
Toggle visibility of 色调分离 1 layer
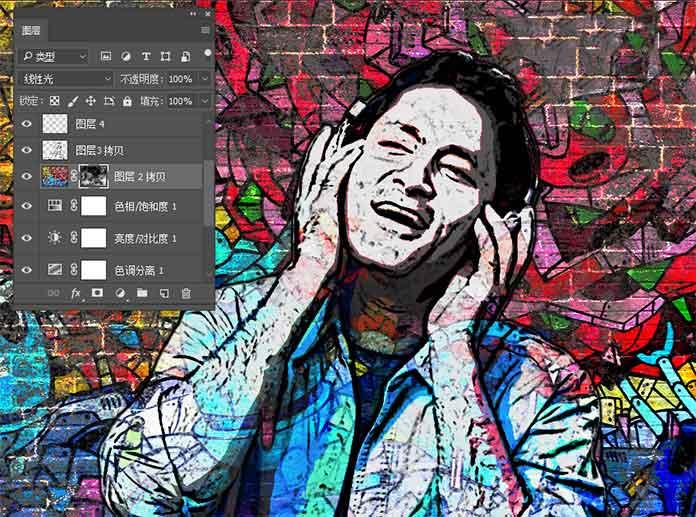click(x=27, y=270)
